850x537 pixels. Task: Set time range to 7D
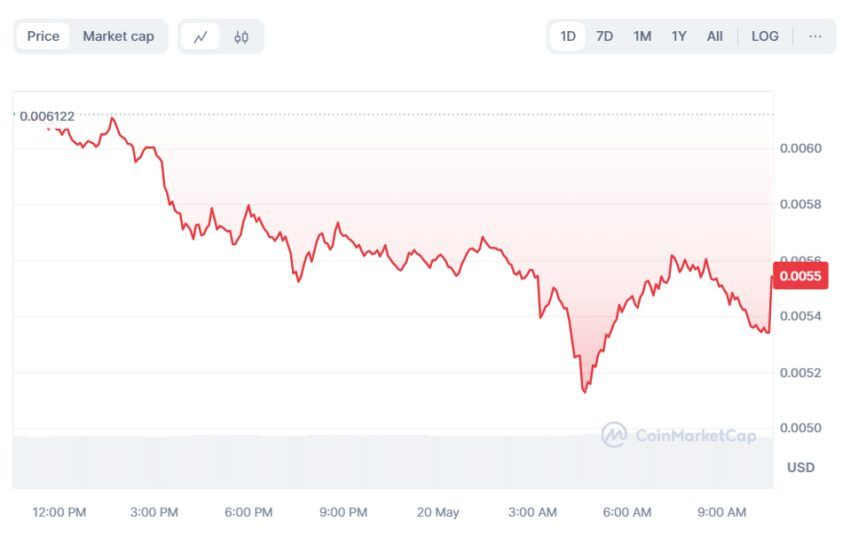[x=604, y=36]
